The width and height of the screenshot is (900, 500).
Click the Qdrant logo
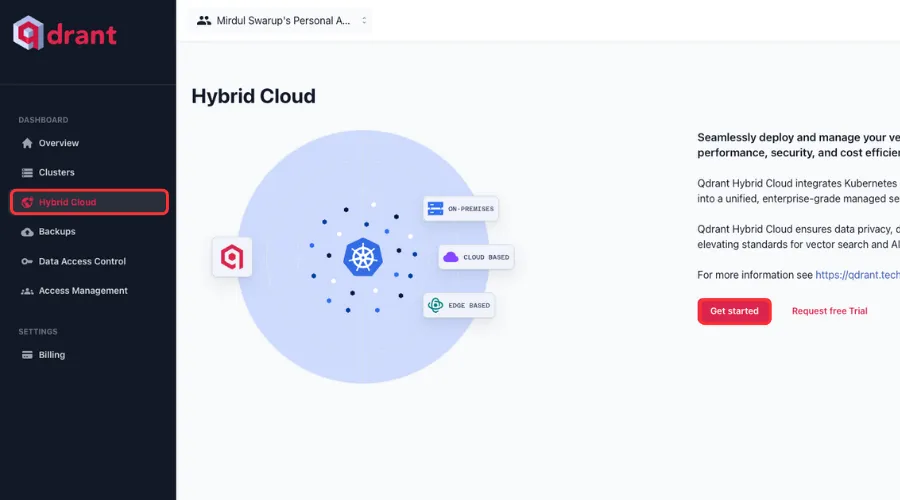click(65, 33)
